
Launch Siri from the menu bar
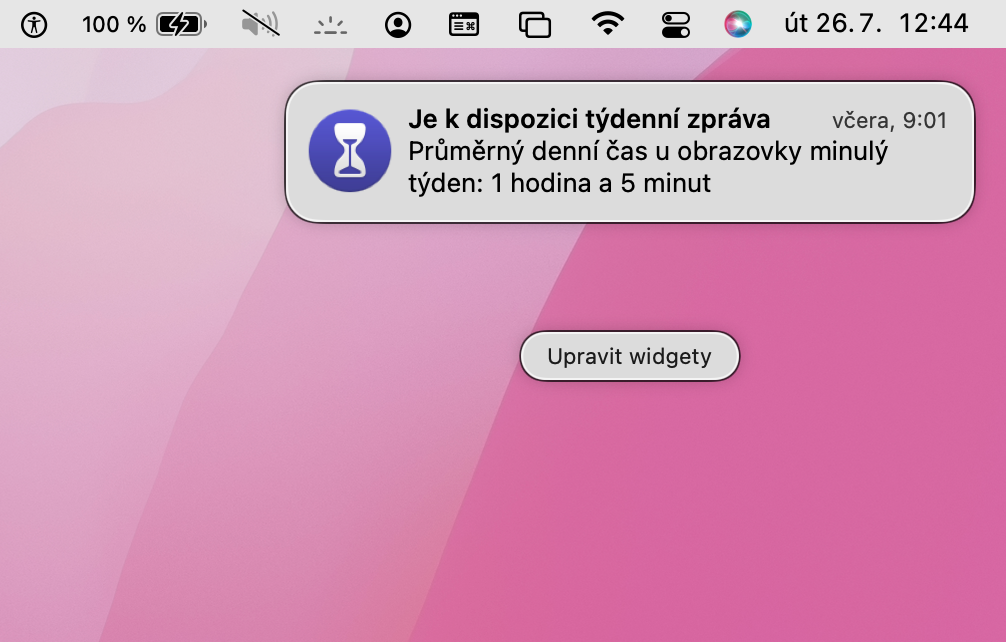click(738, 24)
